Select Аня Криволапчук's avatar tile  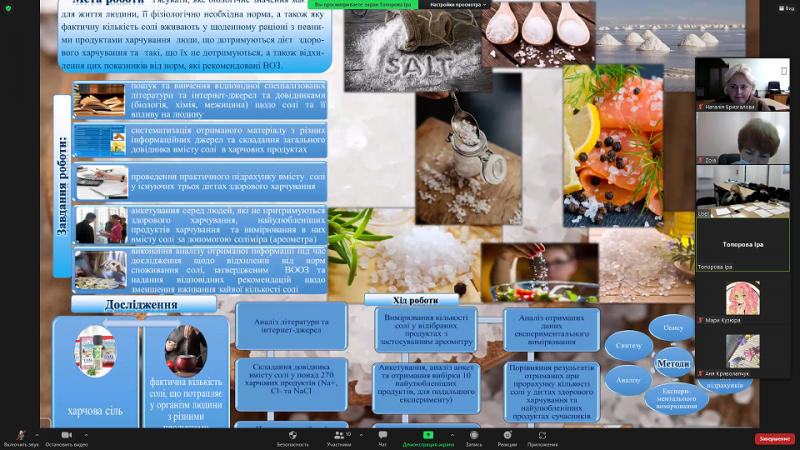click(x=742, y=352)
